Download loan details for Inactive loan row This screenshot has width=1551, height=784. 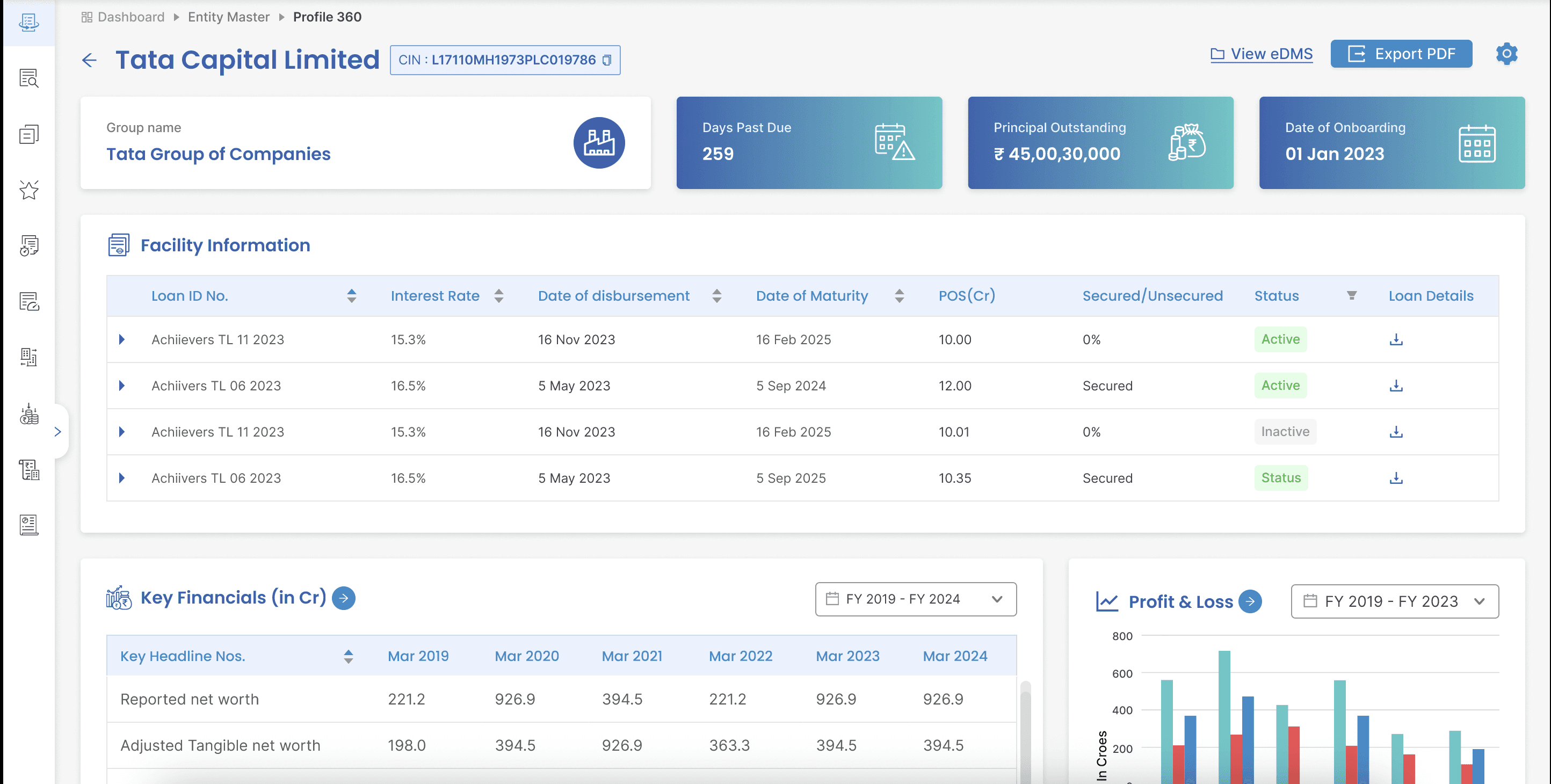1396,432
